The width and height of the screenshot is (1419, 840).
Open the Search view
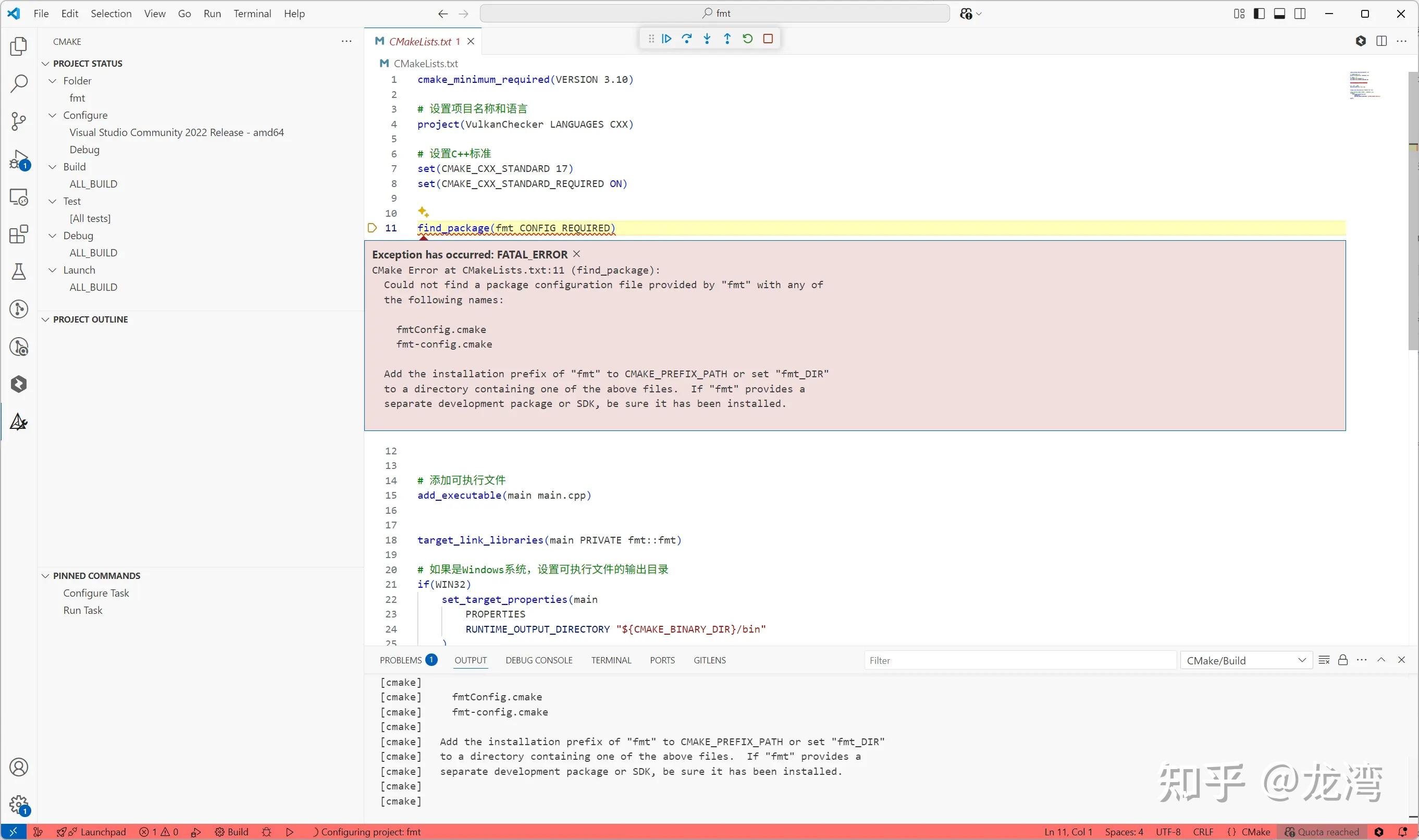pos(19,83)
